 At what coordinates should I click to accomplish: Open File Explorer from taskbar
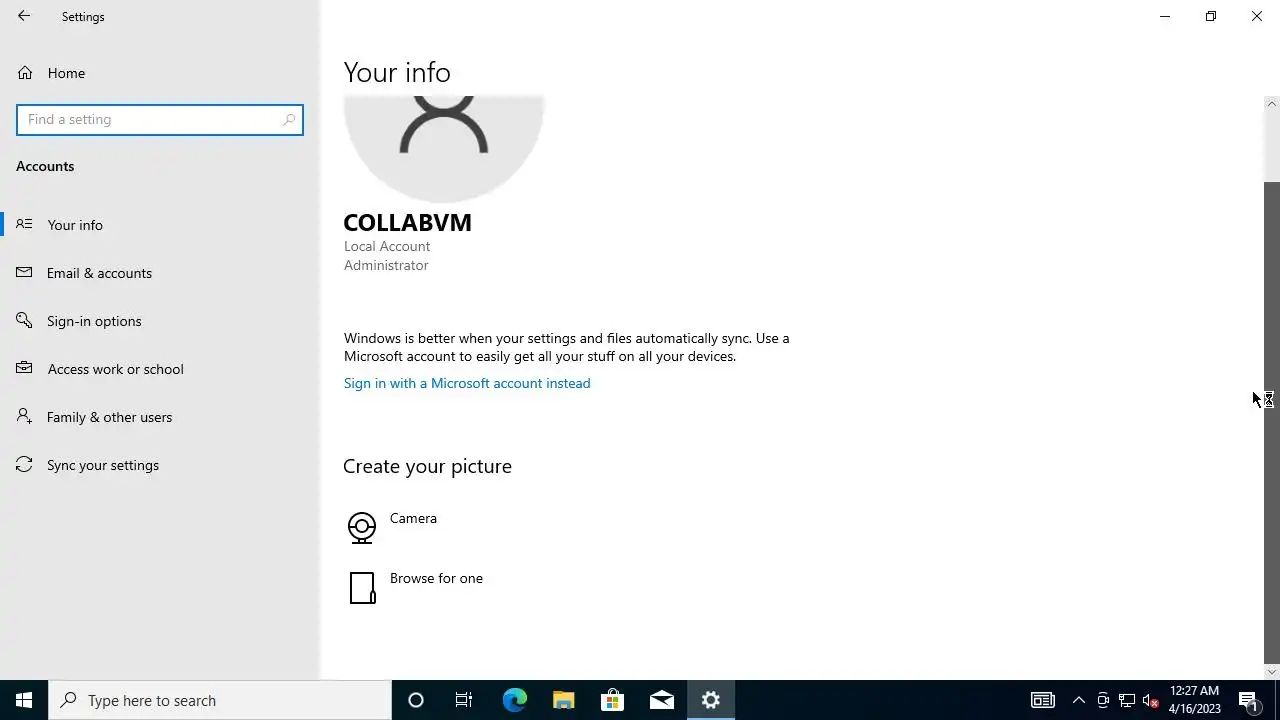(x=563, y=700)
